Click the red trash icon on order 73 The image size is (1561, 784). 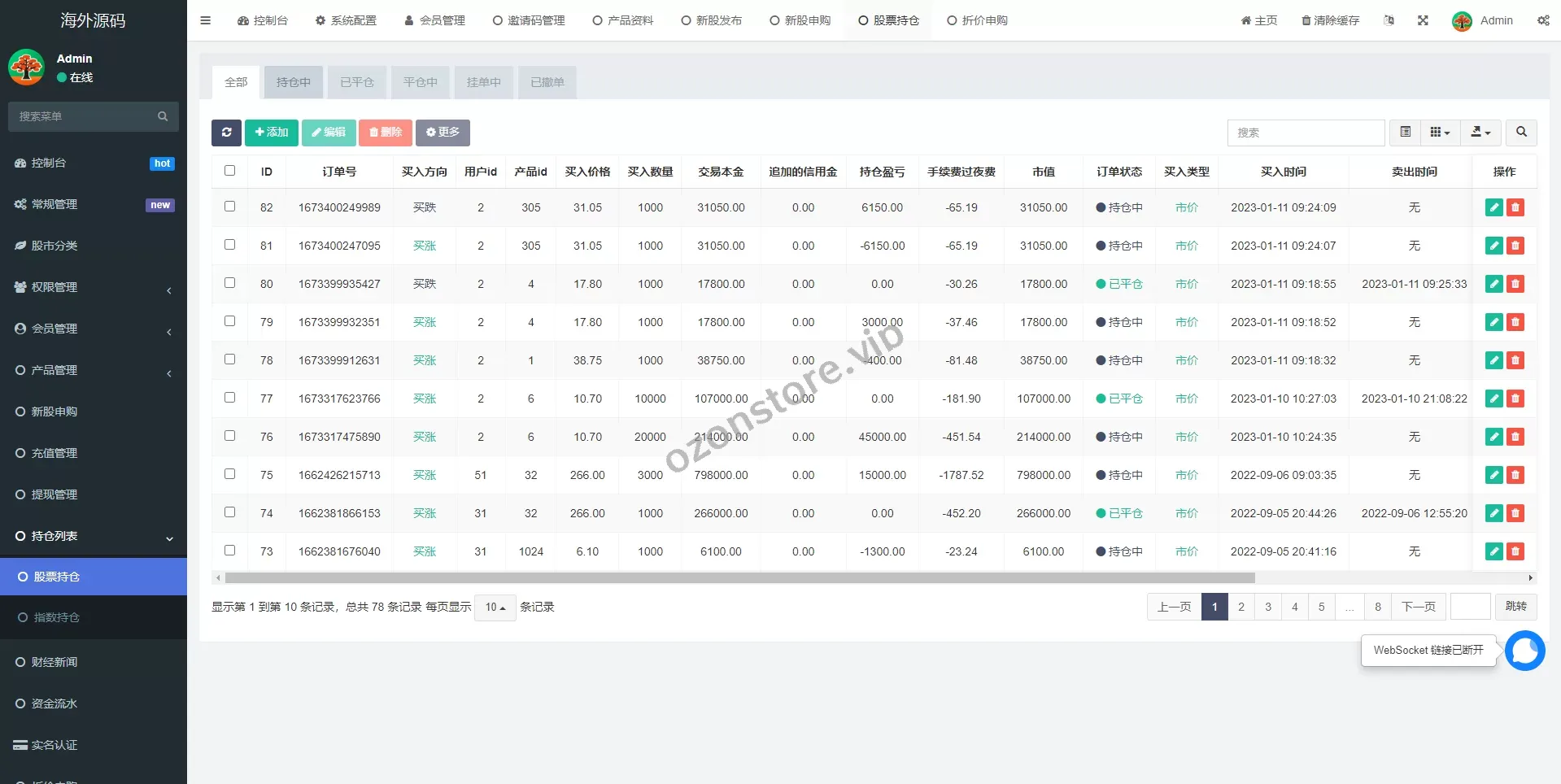(1515, 551)
